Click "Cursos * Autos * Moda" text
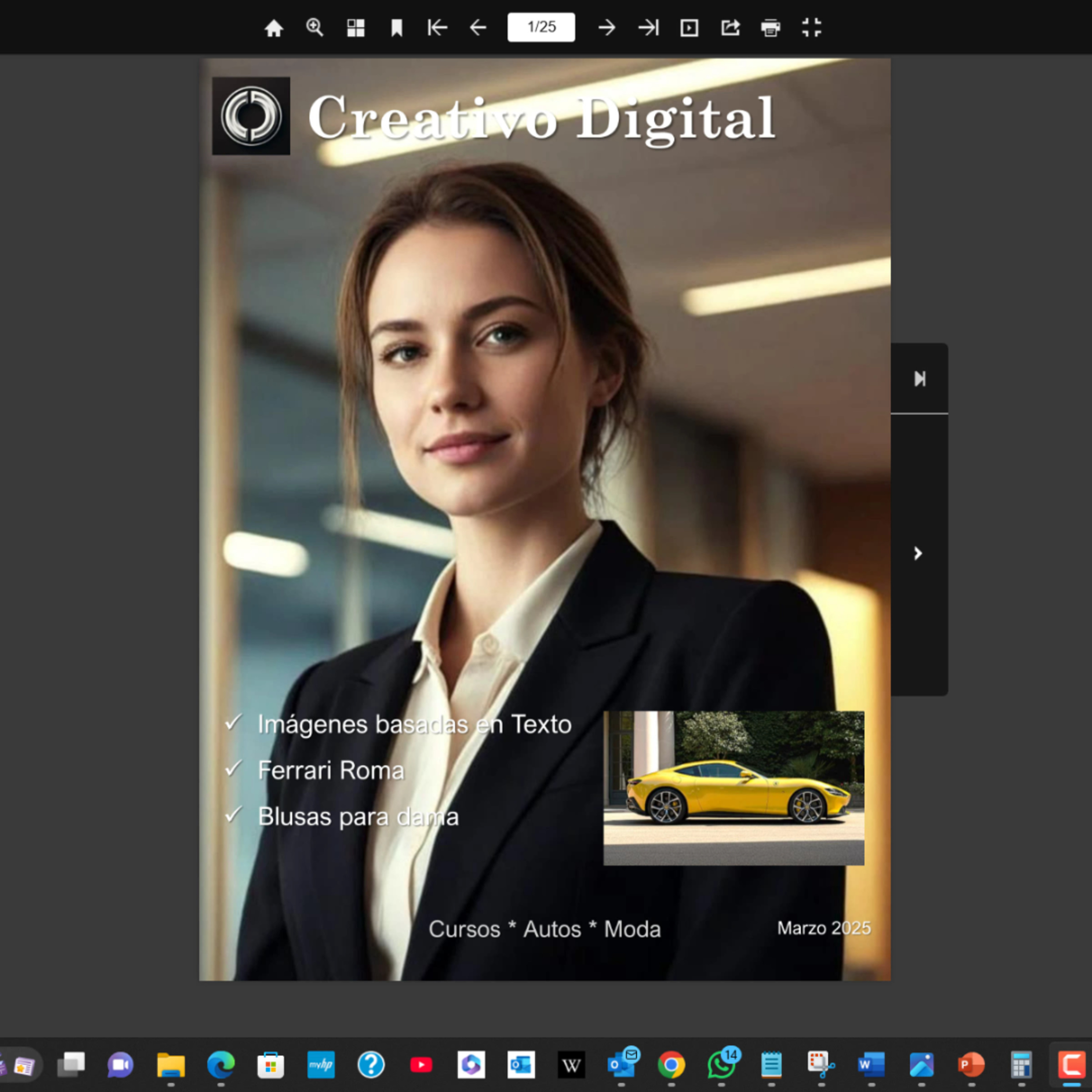This screenshot has width=1092, height=1092. point(544,929)
